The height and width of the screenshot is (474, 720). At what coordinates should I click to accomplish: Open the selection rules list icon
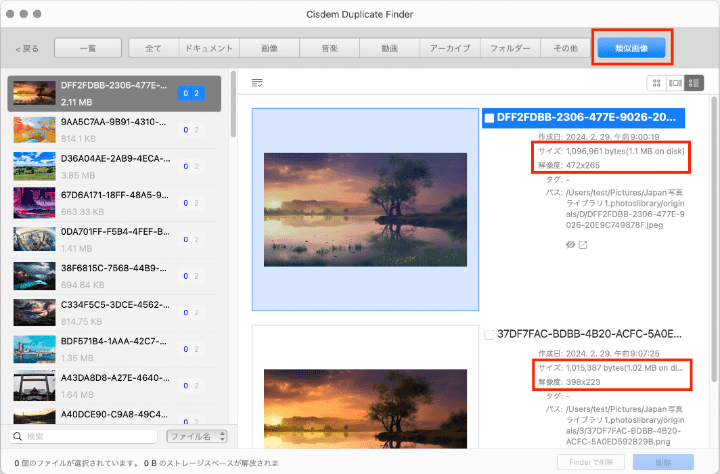pos(258,82)
